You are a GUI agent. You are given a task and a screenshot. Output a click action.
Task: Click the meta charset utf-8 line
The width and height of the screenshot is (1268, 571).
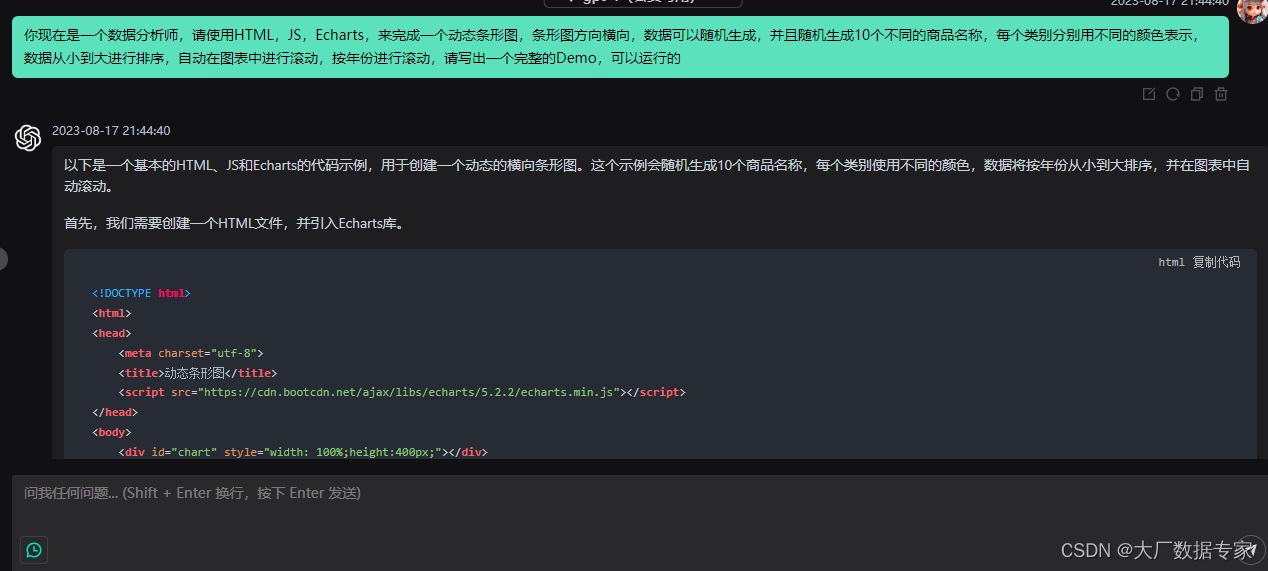tap(191, 353)
